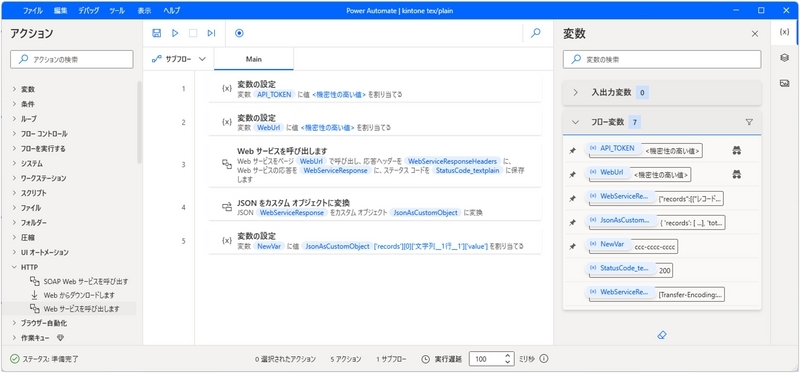
Task: Expand the UI オートメーション group
Action: [x=14, y=252]
